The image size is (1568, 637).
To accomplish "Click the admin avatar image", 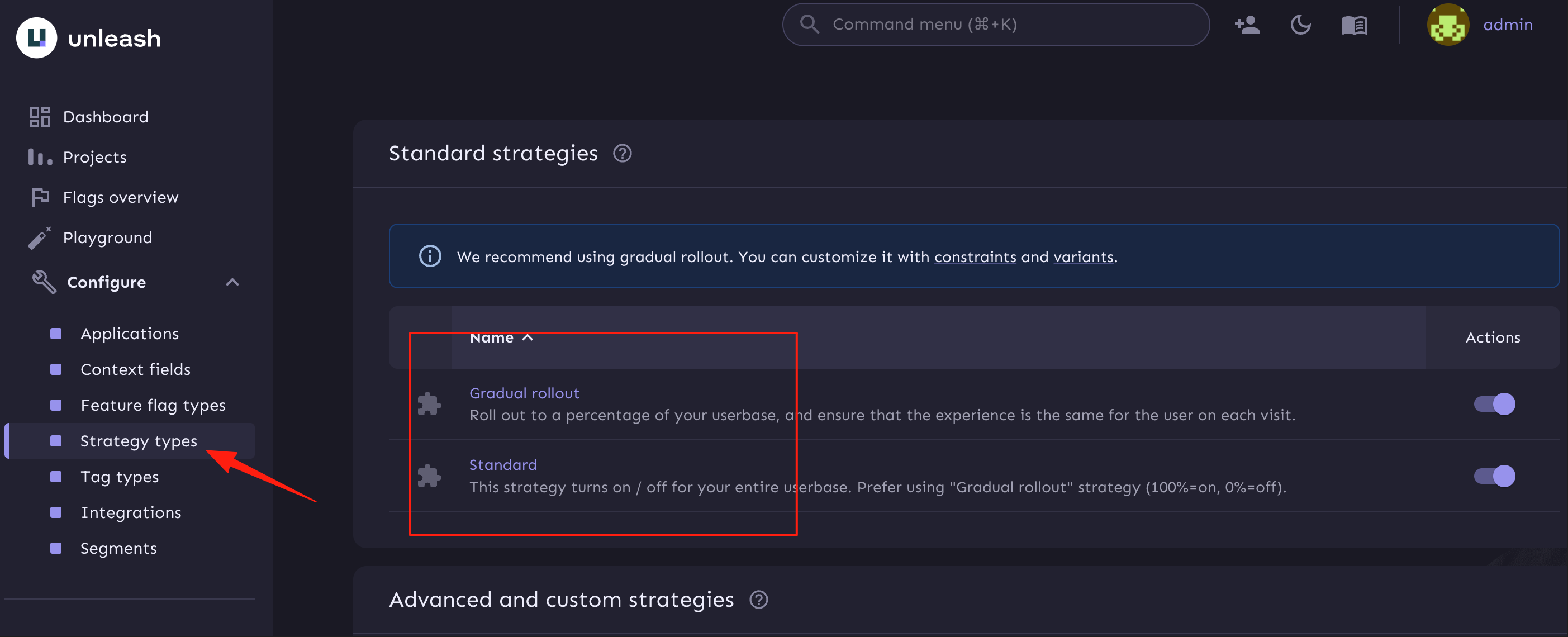I will 1448,25.
